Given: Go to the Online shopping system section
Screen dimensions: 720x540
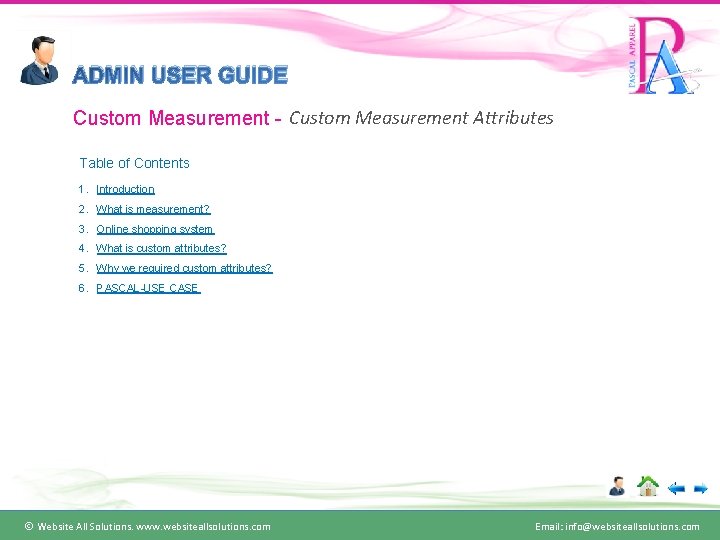Looking at the screenshot, I should [155, 229].
